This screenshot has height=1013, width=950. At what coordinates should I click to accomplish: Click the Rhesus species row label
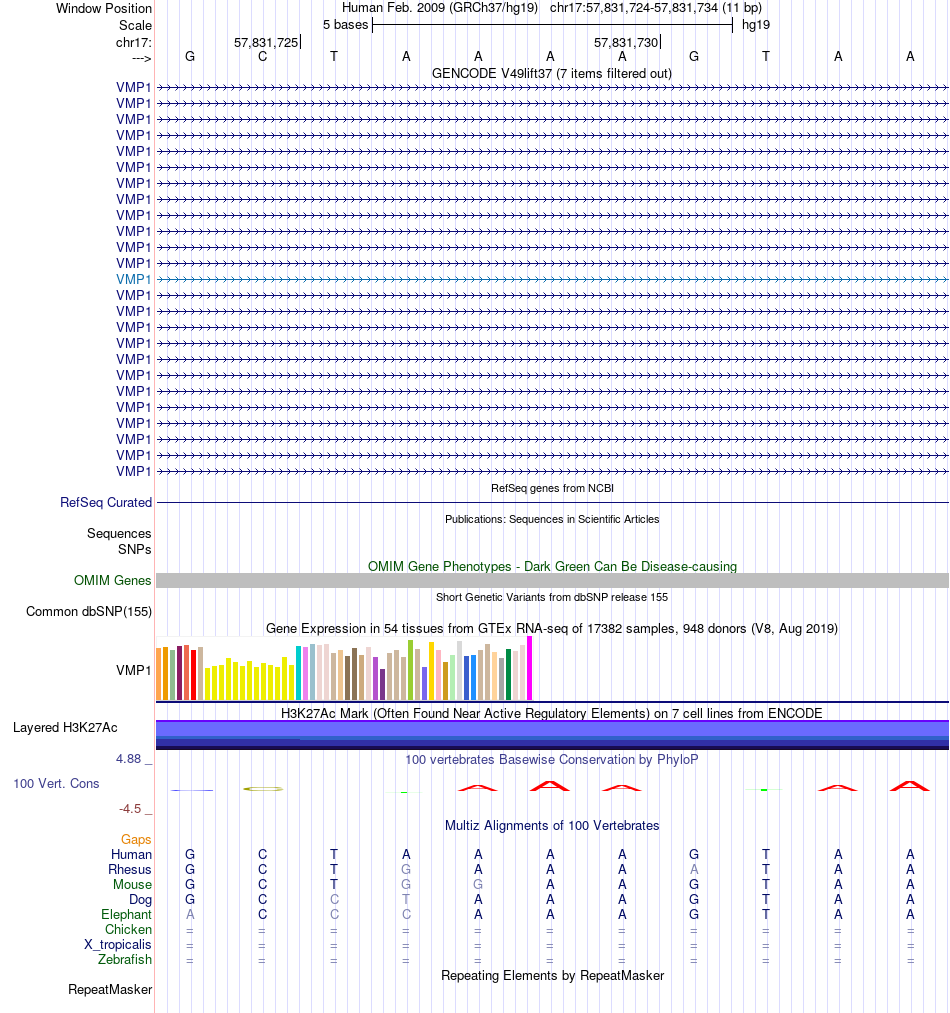tap(130, 870)
